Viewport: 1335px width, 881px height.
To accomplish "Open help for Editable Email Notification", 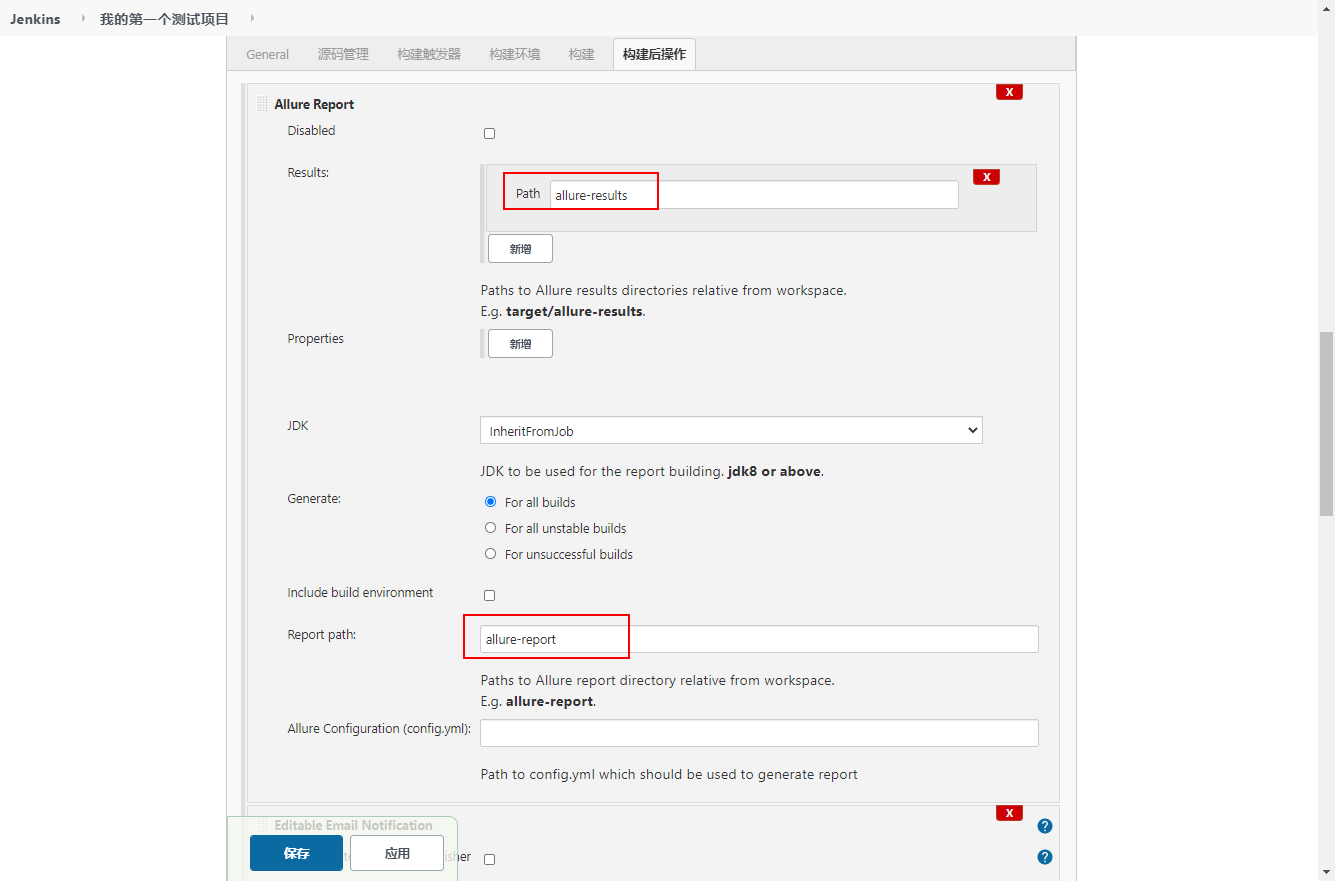I will 1045,826.
